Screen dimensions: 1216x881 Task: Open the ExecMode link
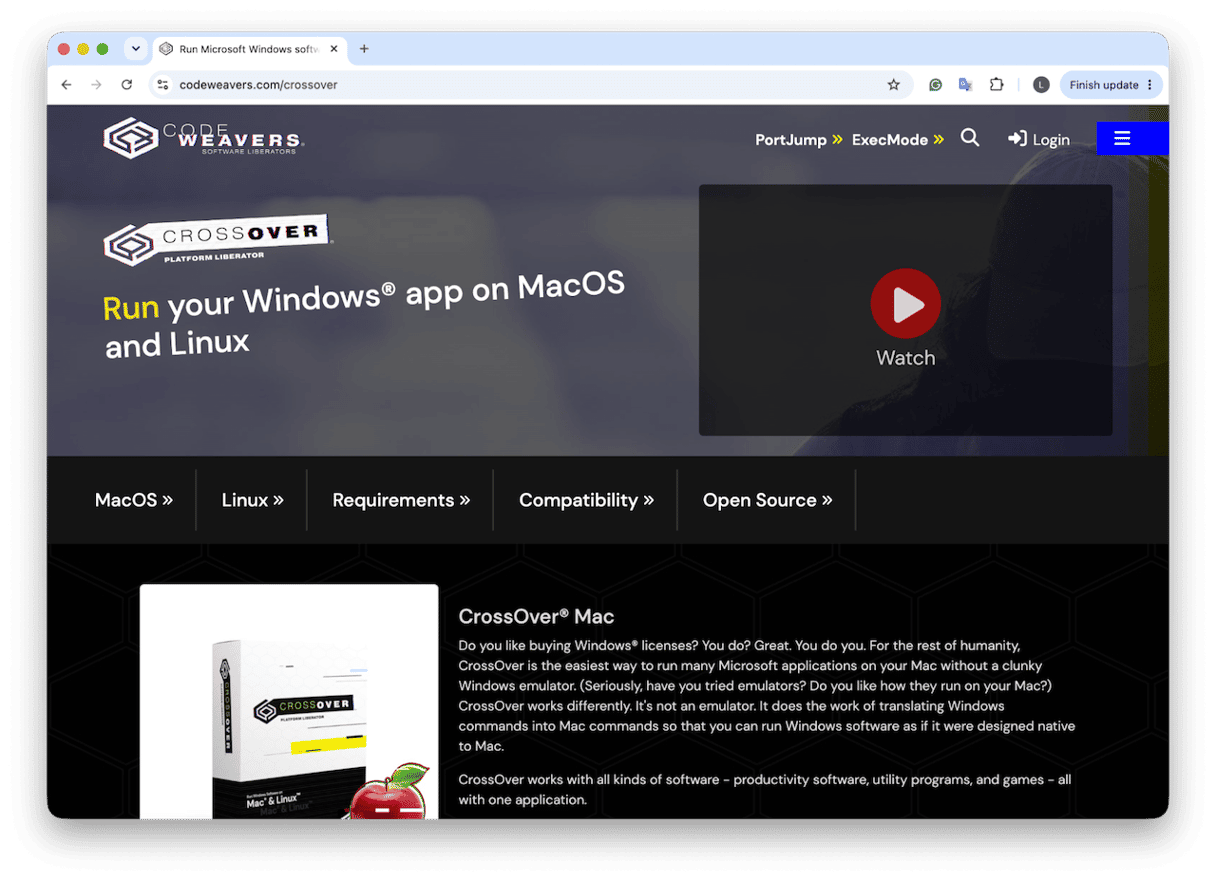pyautogui.click(x=898, y=140)
